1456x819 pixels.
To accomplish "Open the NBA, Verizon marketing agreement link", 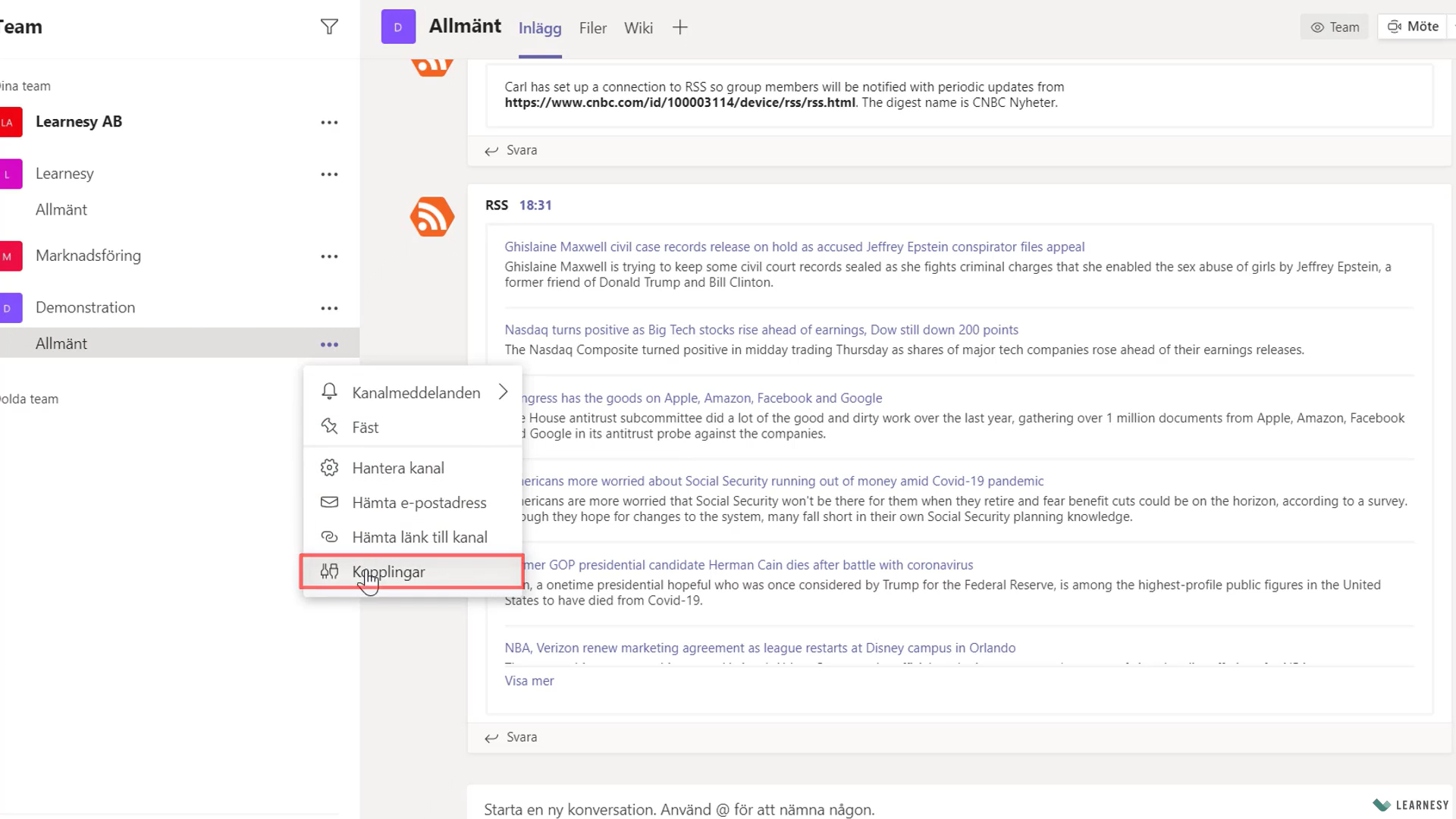I will [x=760, y=648].
